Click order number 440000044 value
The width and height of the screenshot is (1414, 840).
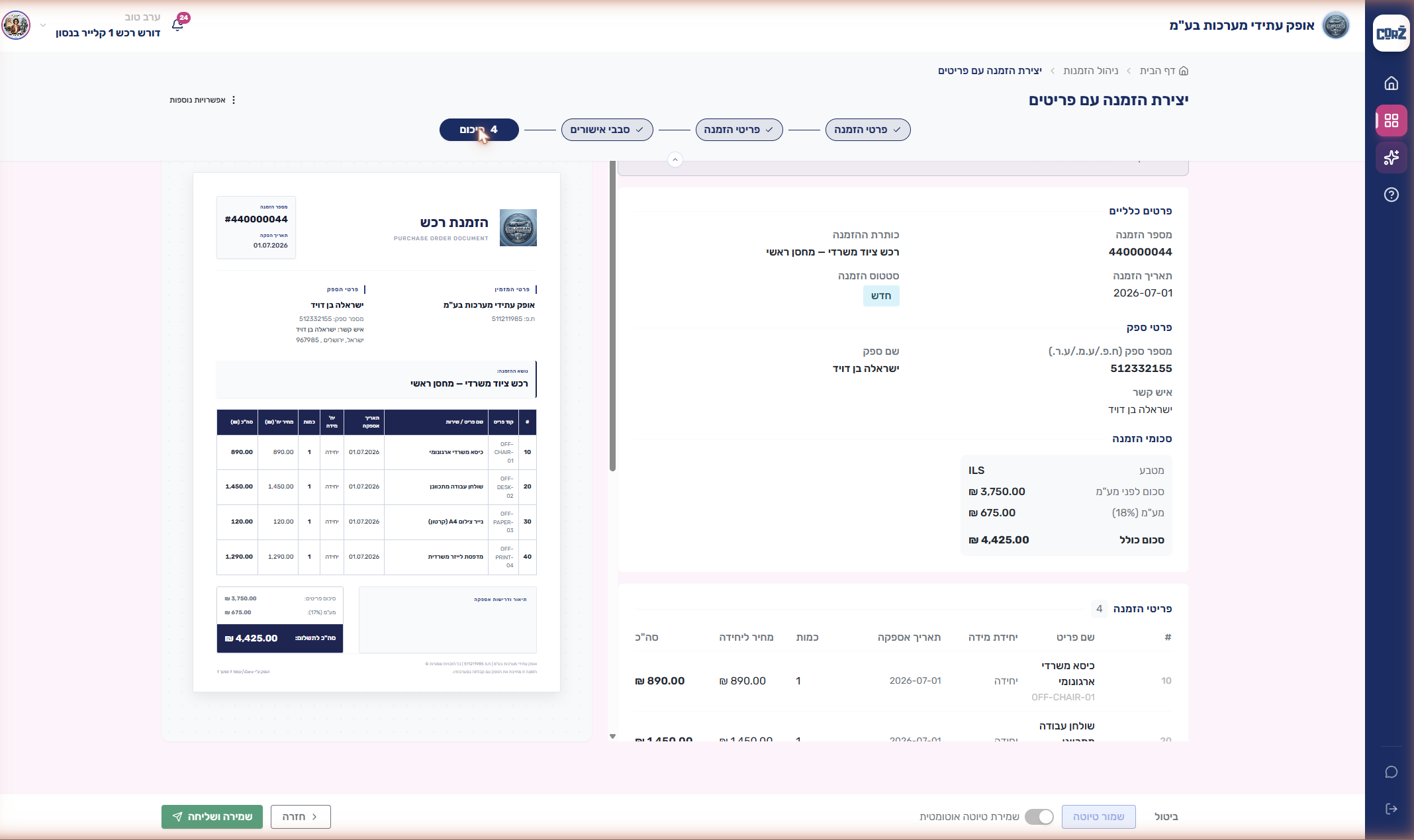click(x=1140, y=252)
